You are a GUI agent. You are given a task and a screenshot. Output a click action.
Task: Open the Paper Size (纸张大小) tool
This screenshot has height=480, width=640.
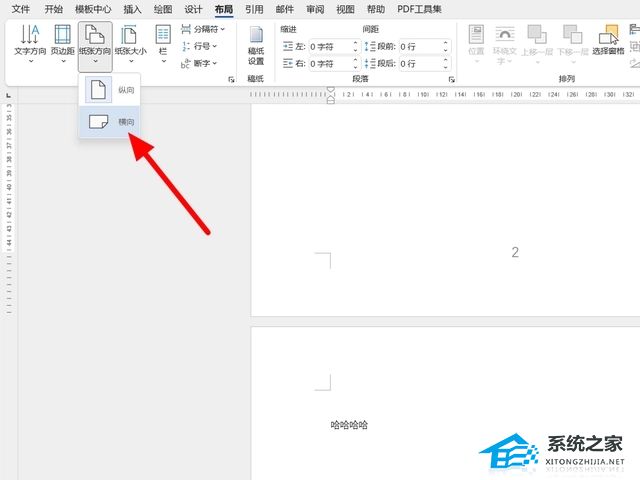(x=130, y=42)
